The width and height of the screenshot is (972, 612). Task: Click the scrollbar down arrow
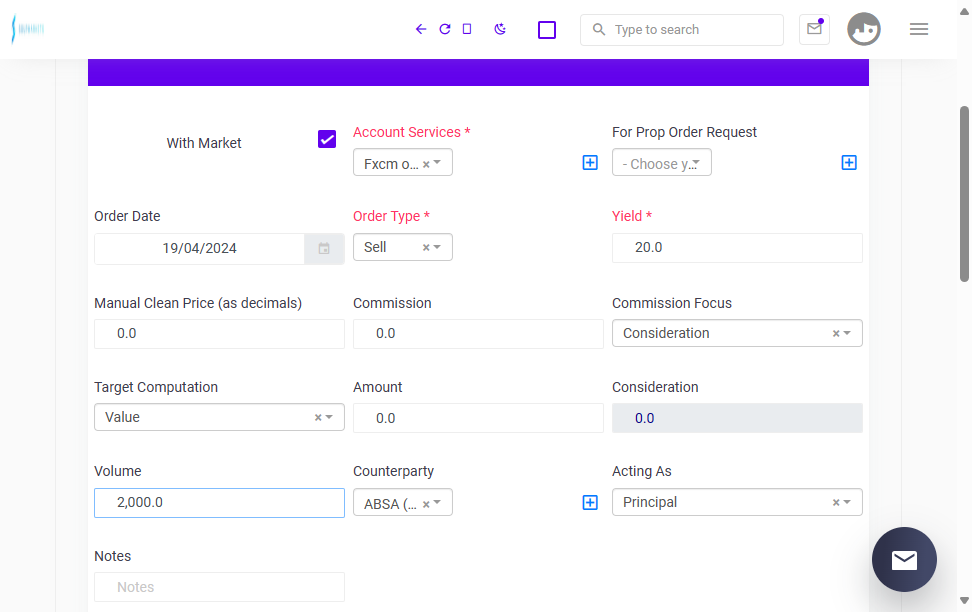[964, 600]
